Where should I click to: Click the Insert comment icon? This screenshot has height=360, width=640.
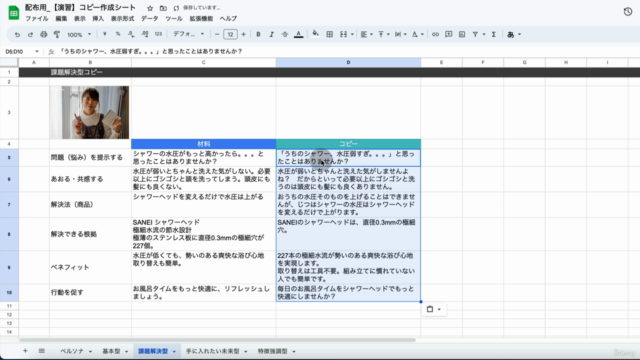point(449,34)
